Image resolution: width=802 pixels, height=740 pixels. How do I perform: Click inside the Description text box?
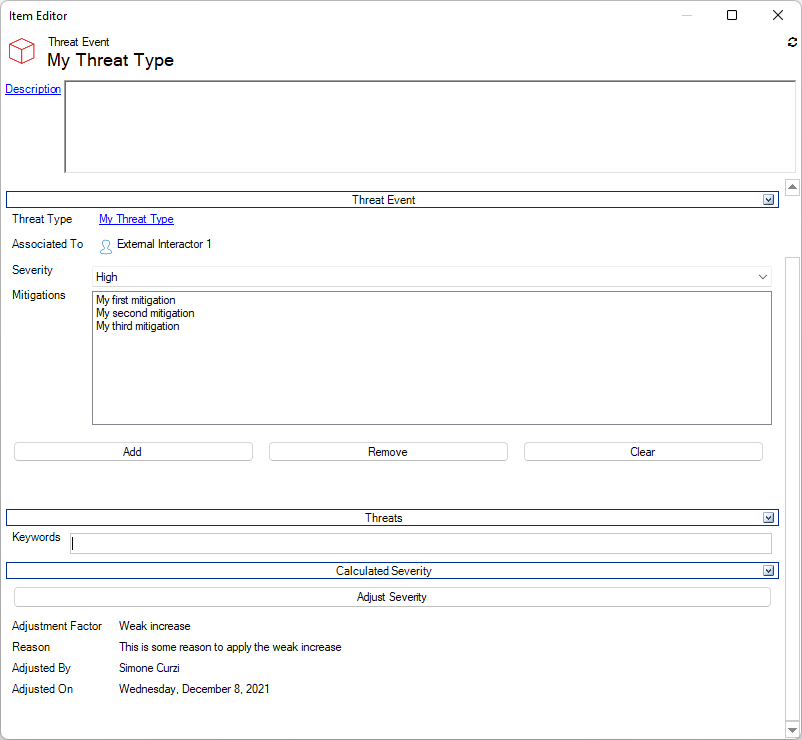[x=430, y=127]
